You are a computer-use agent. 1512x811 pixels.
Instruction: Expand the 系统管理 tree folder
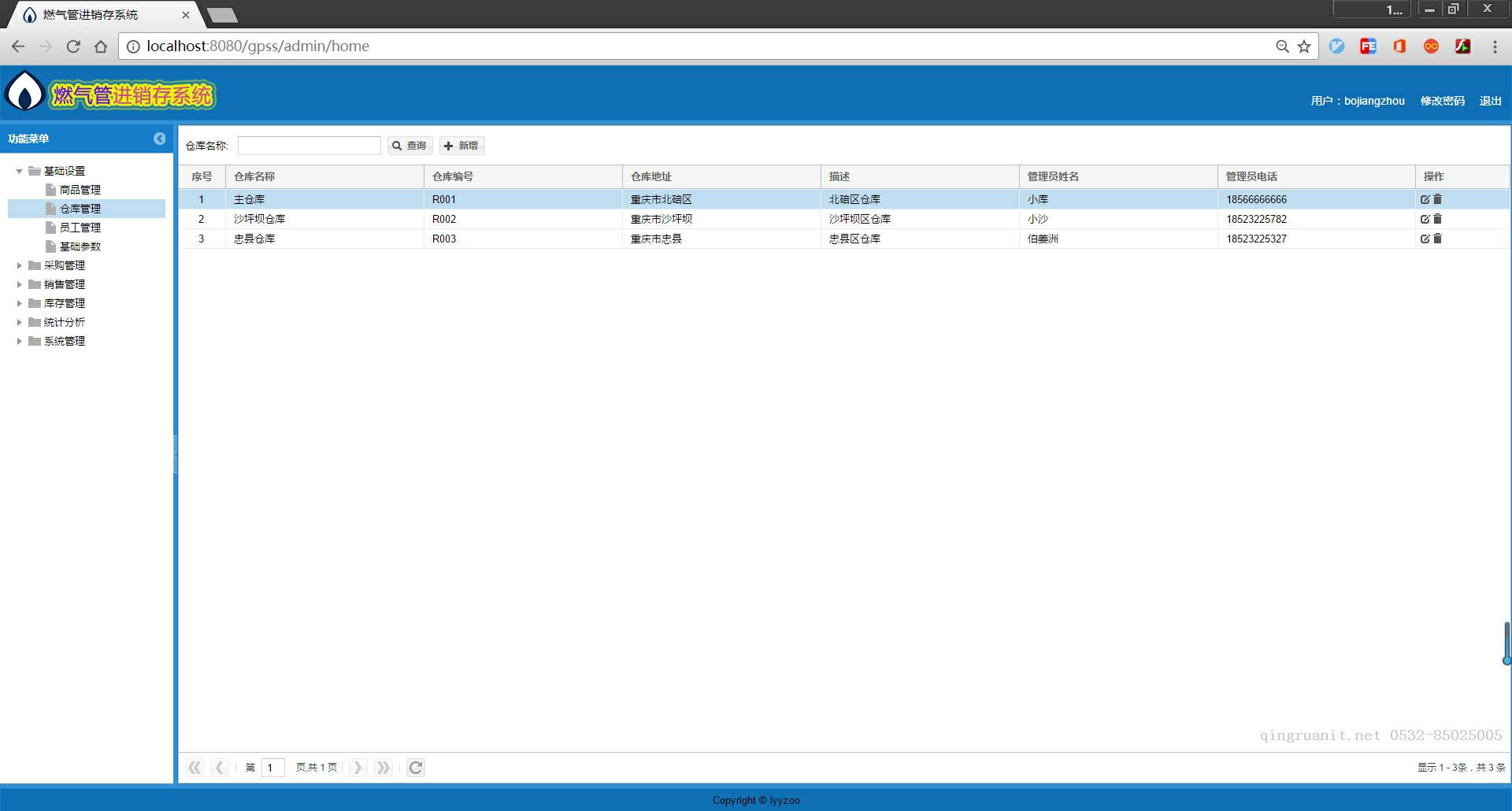tap(20, 341)
